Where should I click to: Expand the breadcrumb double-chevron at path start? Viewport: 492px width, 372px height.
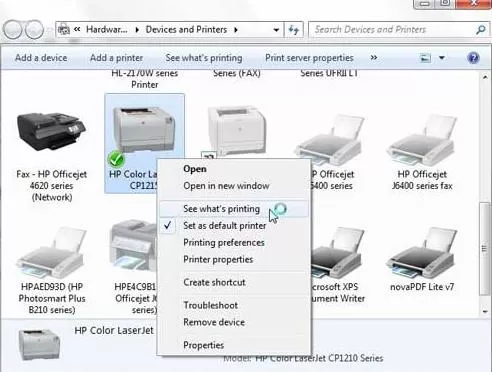coord(77,29)
